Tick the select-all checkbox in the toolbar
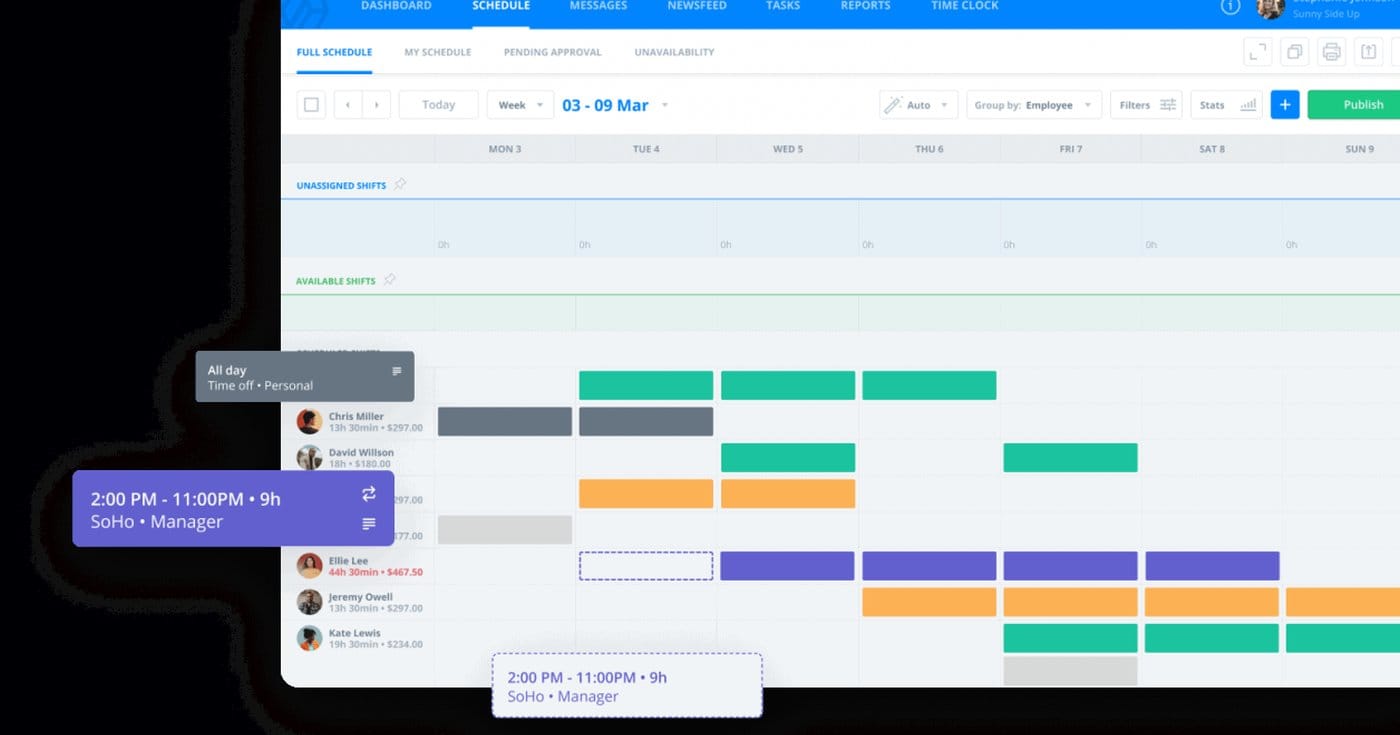Image resolution: width=1400 pixels, height=735 pixels. pos(311,105)
